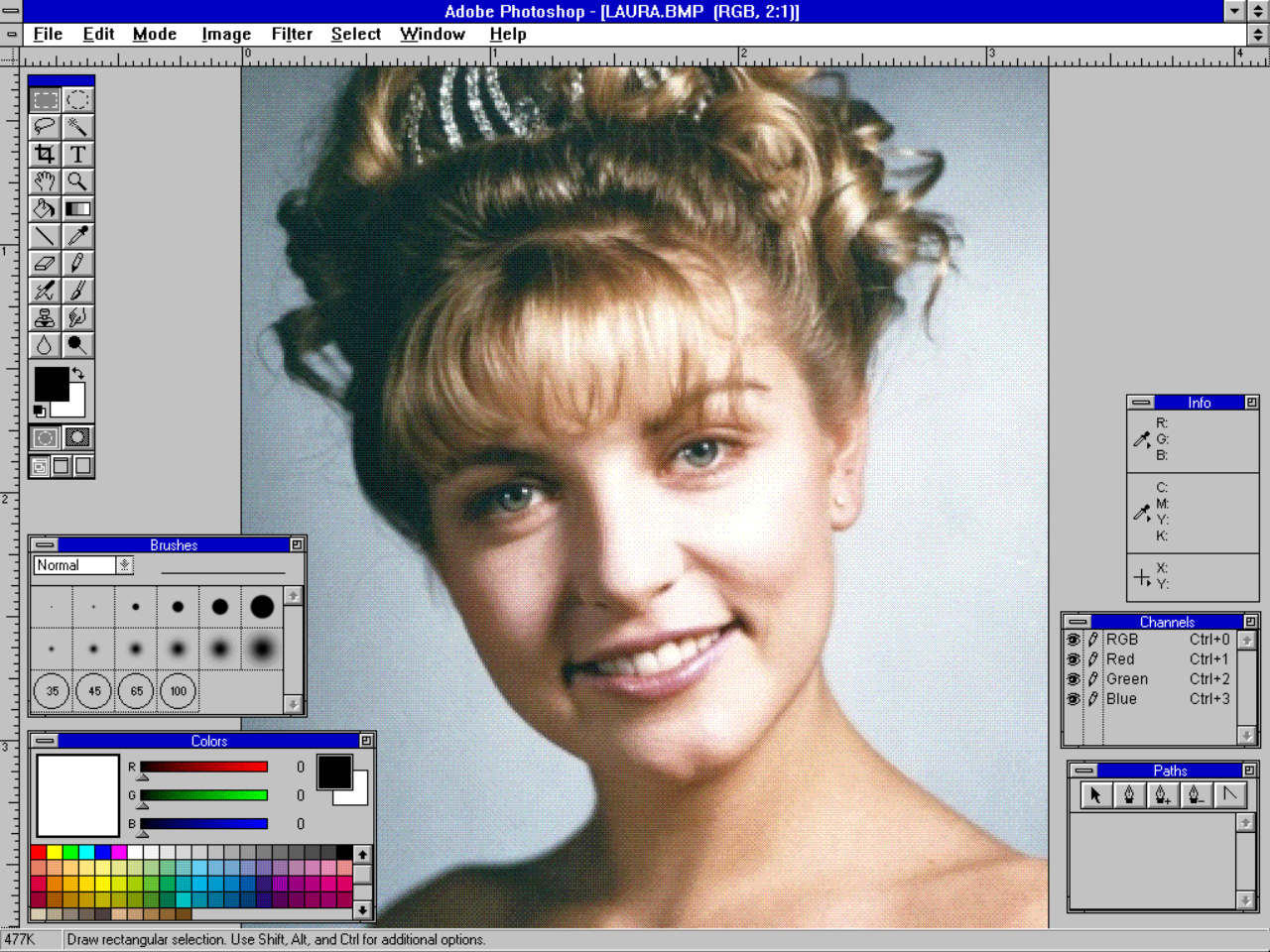Swap foreground and background colors arrow
This screenshot has width=1270, height=952.
[78, 373]
